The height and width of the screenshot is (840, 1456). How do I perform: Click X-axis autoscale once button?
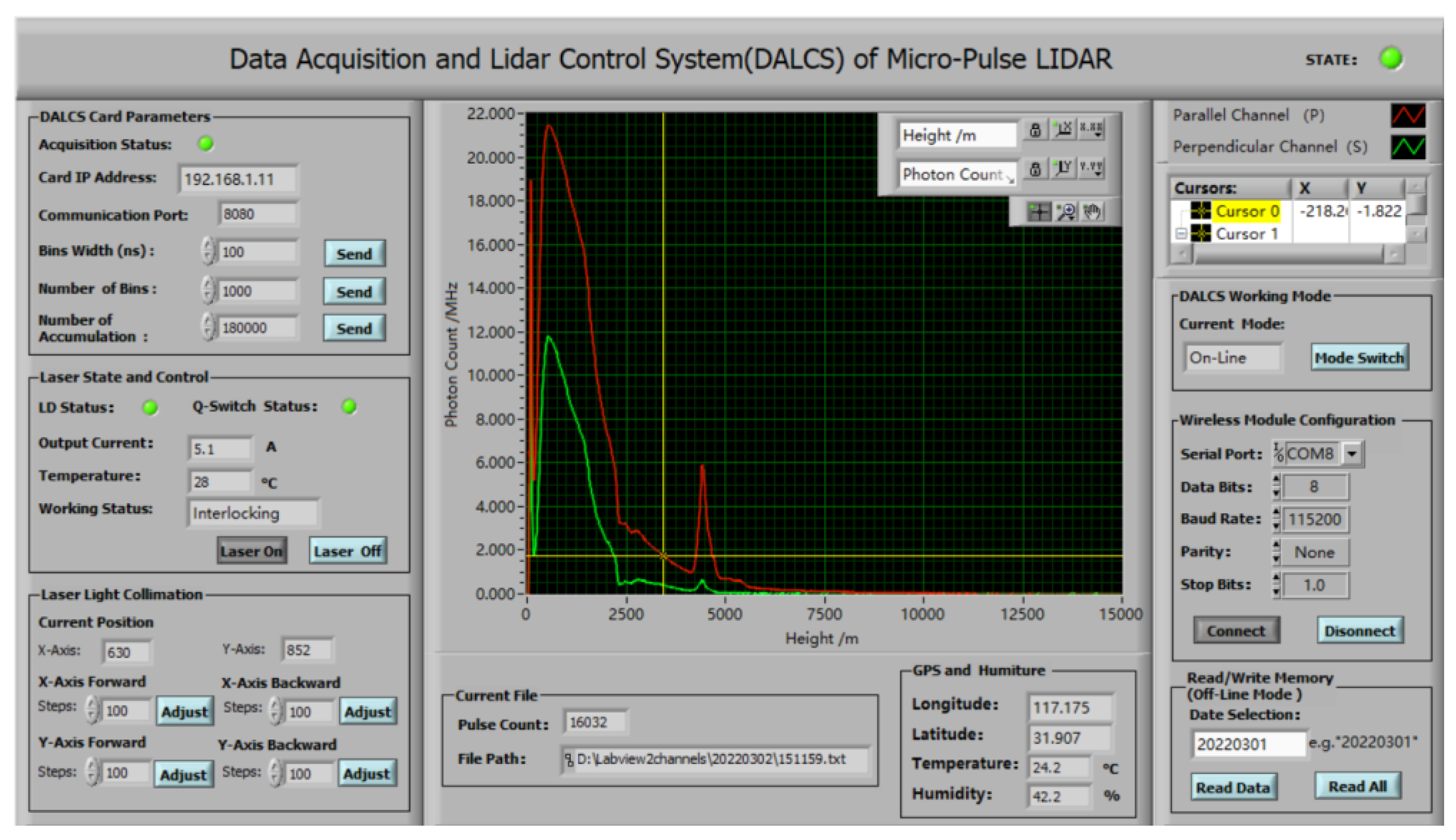1063,129
